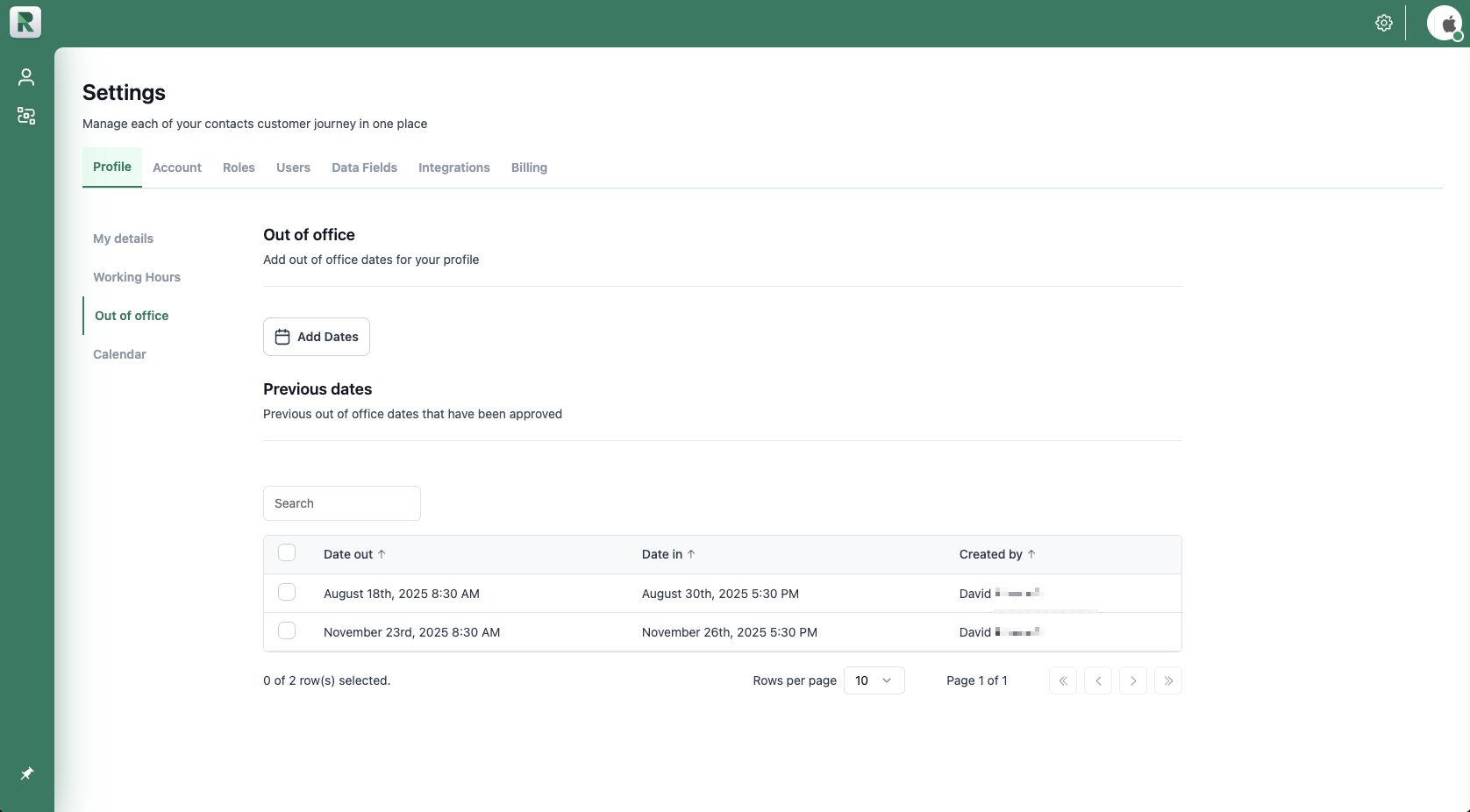Click David in the November row
This screenshot has height=812, width=1470.
975,632
